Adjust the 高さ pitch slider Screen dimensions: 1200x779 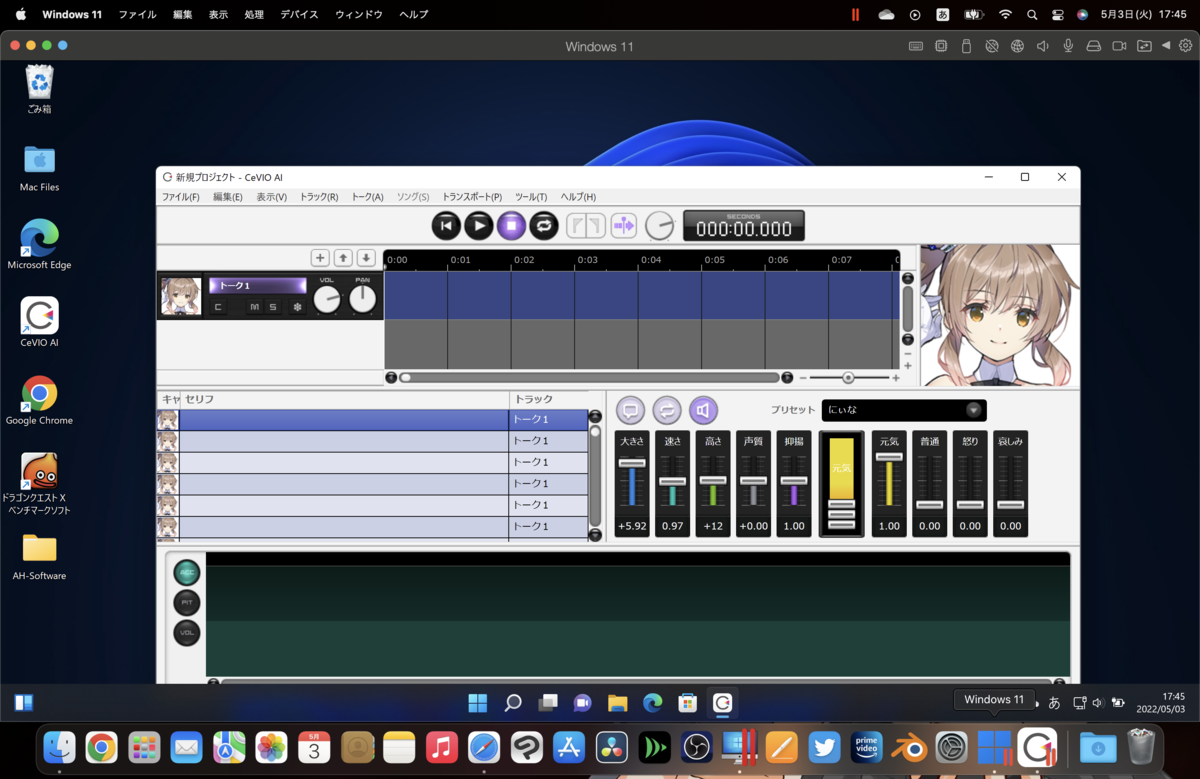[713, 482]
